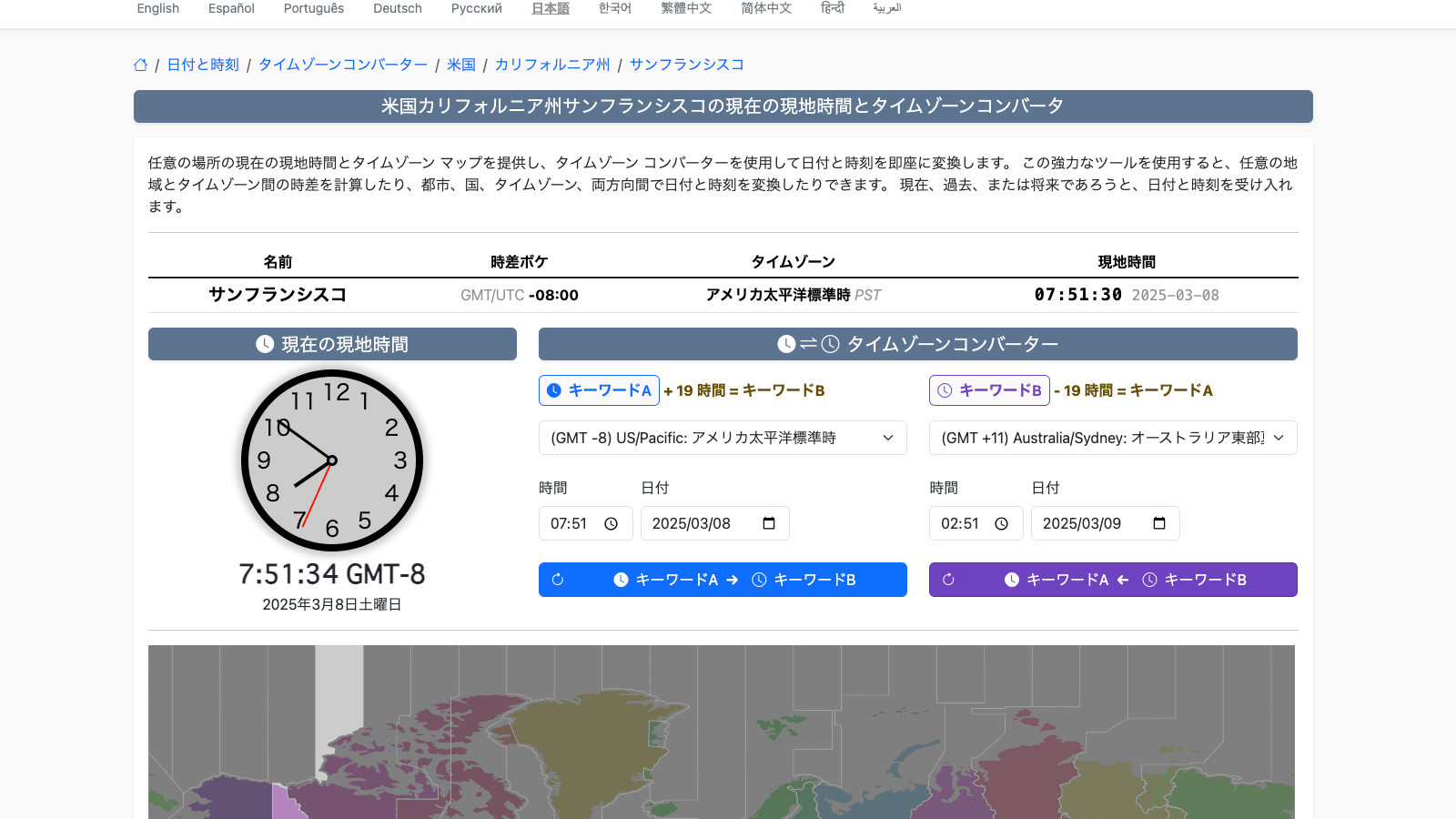The image size is (1456, 819).
Task: Select the キーワードB toggle button
Action: [989, 390]
